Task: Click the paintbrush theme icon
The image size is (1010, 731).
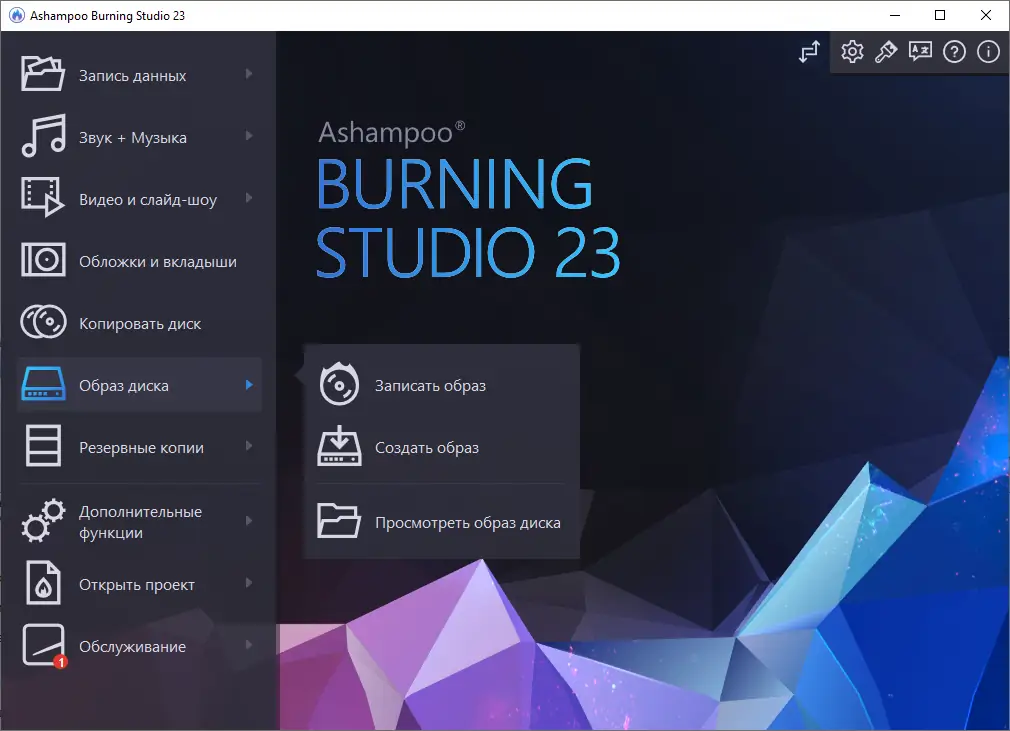Action: [886, 51]
